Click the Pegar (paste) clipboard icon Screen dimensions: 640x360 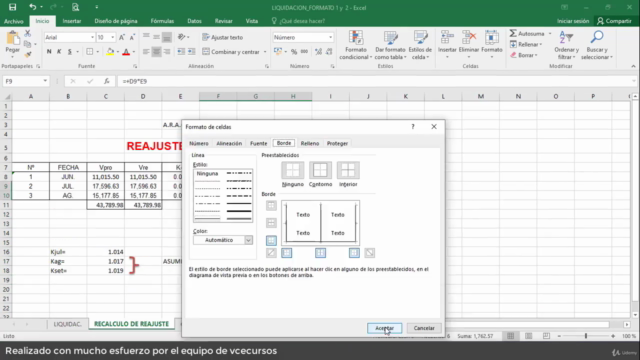13,39
